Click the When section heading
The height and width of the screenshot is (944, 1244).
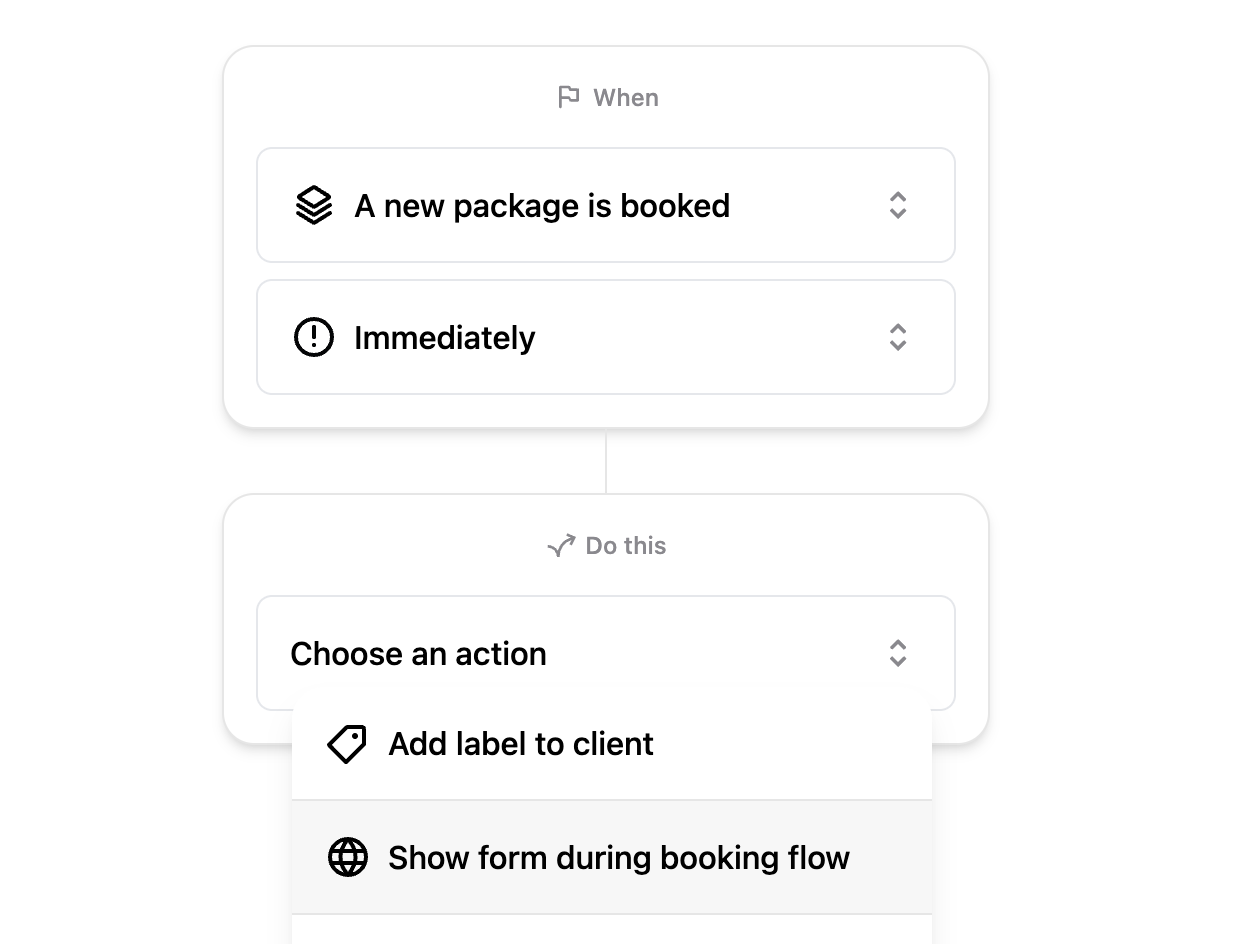pyautogui.click(x=626, y=98)
